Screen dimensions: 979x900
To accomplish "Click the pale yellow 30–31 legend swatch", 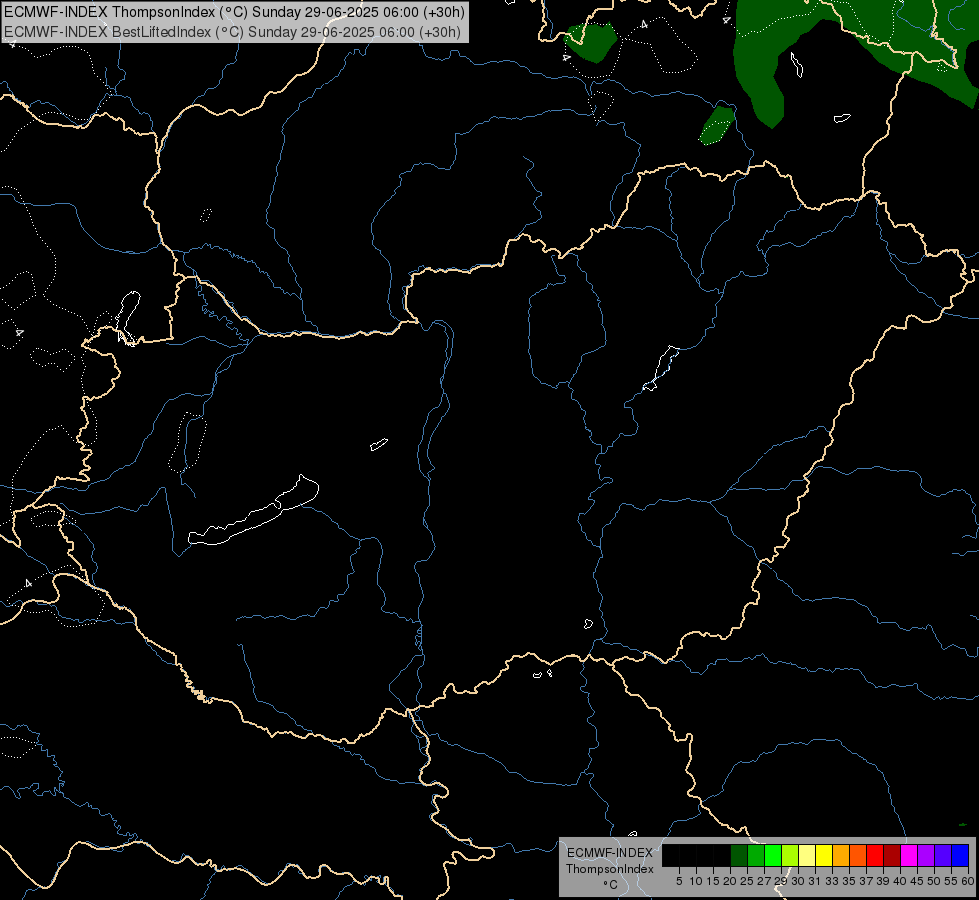I will [x=807, y=856].
